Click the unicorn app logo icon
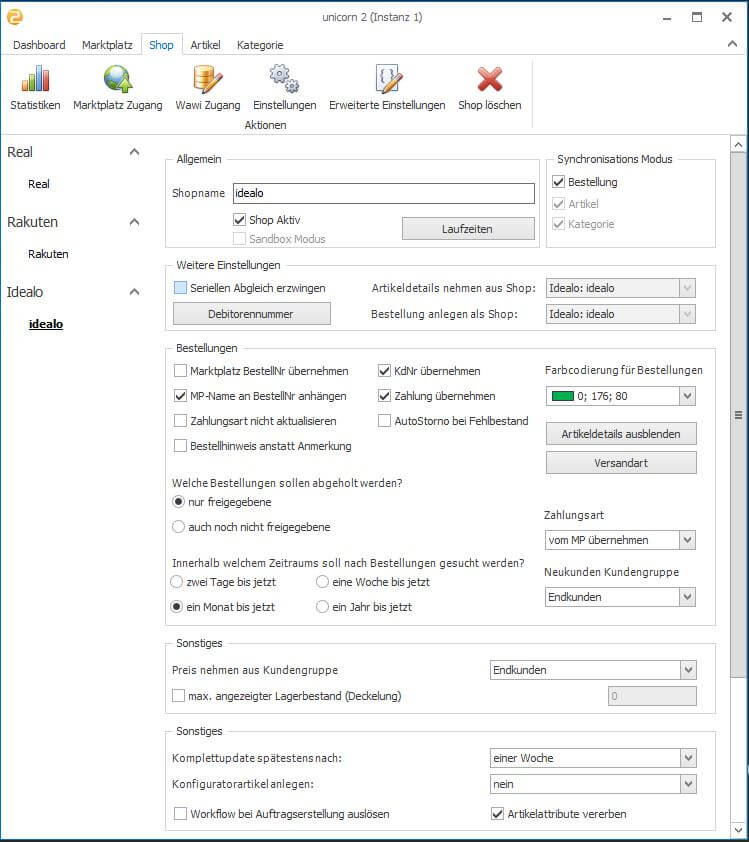The image size is (749, 842). (15, 17)
